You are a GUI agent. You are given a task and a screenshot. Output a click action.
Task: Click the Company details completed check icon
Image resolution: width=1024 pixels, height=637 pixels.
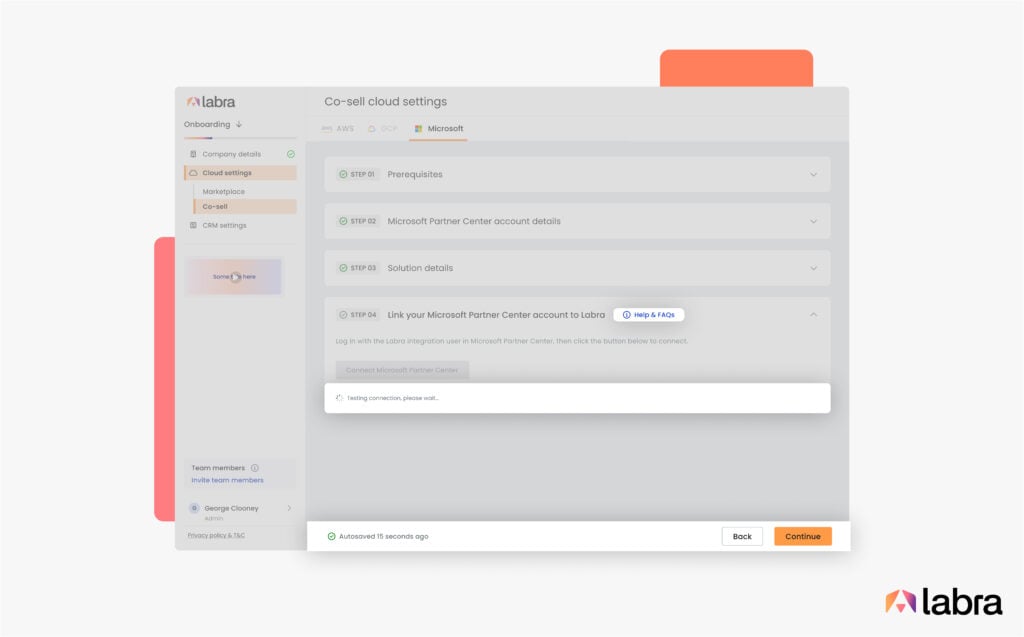[291, 154]
